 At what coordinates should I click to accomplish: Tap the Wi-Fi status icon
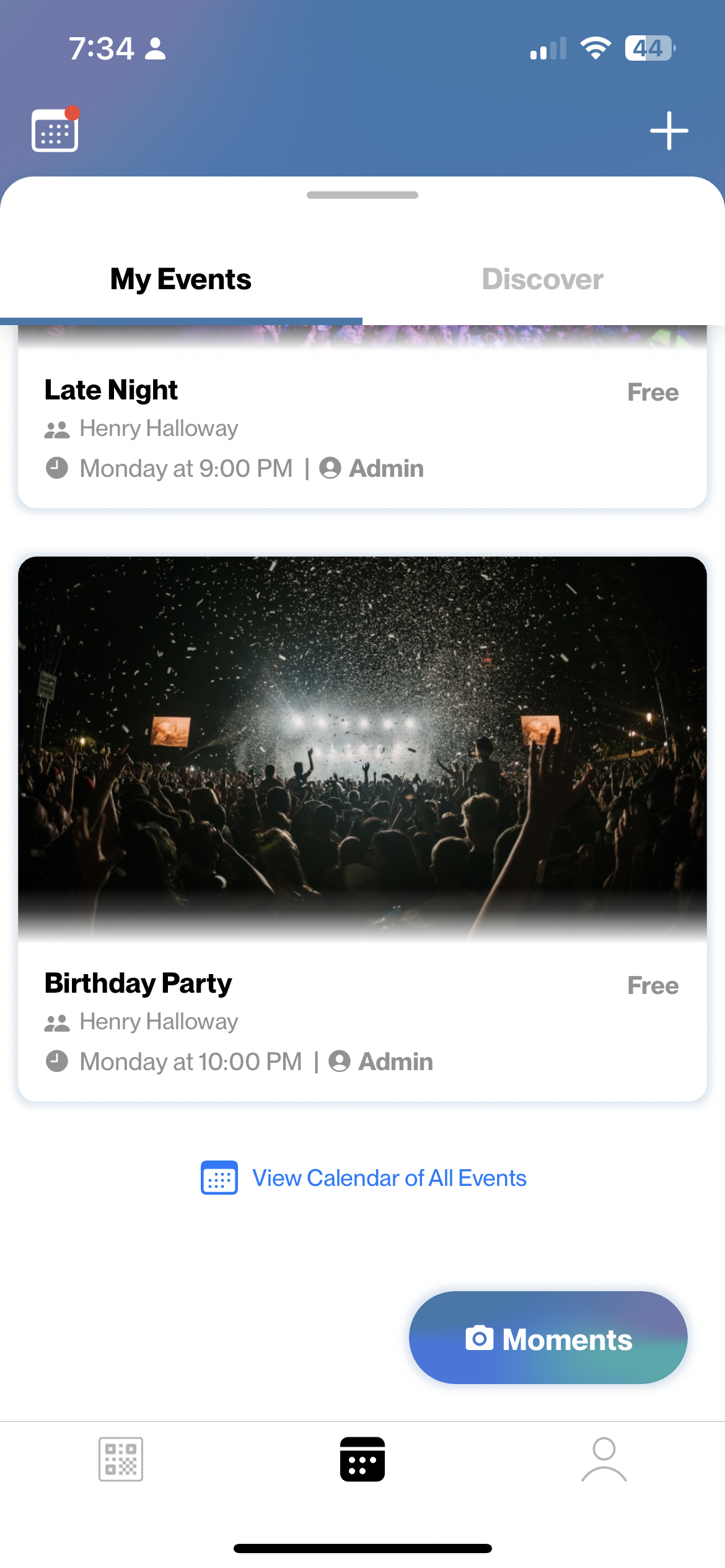[x=595, y=48]
